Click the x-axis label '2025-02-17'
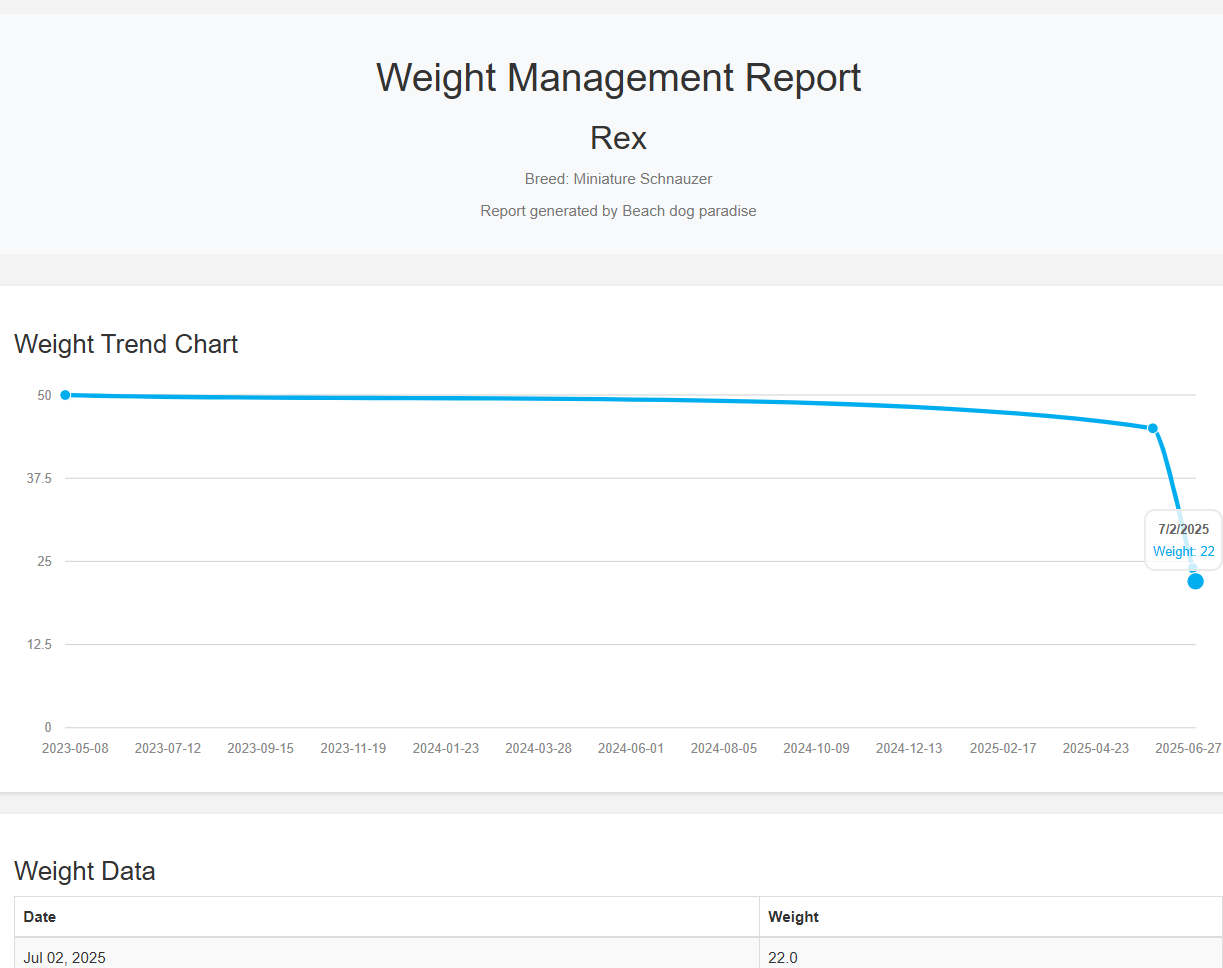Image resolution: width=1223 pixels, height=968 pixels. pos(1003,748)
